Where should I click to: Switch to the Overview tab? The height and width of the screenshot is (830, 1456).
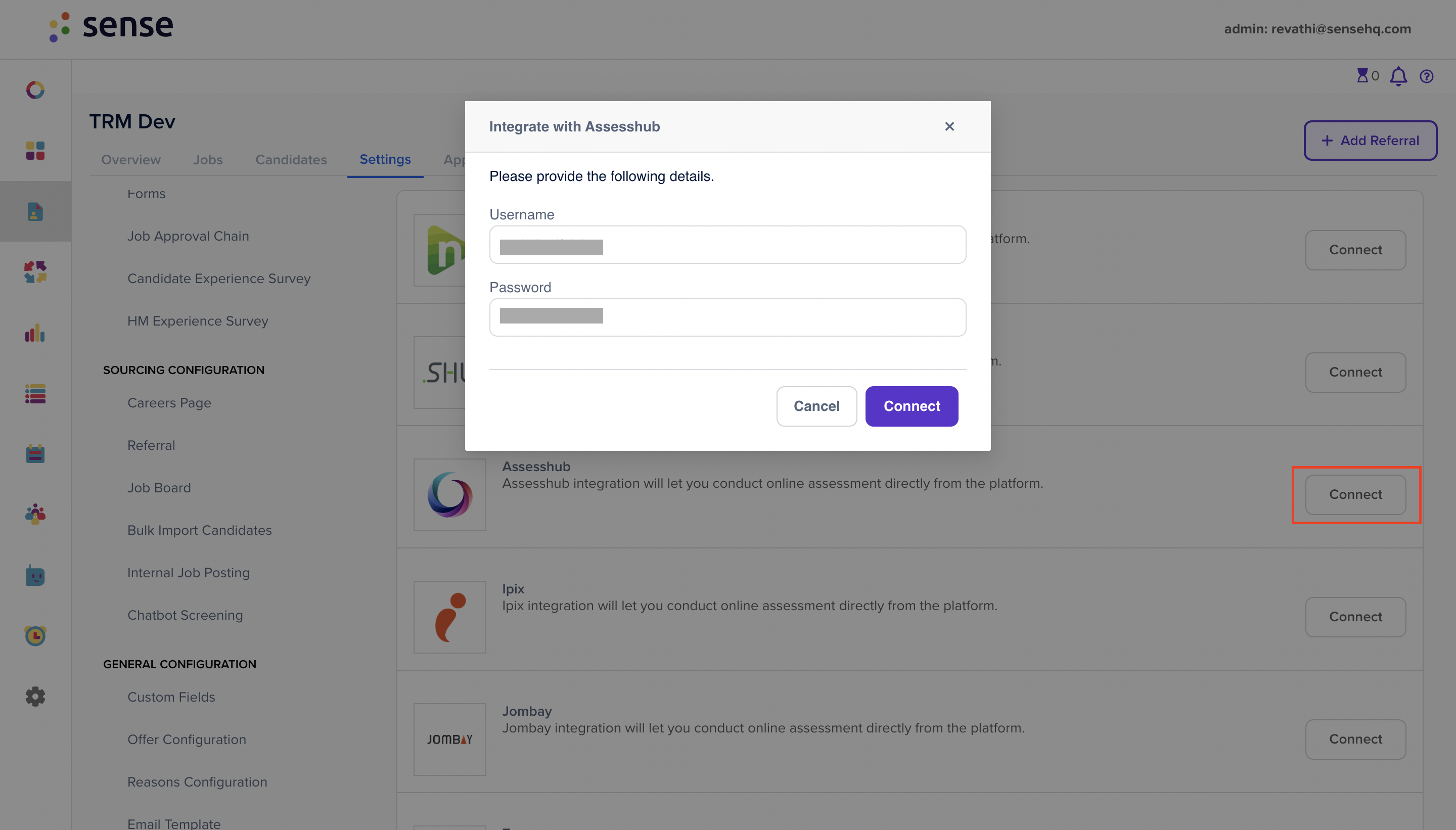pyautogui.click(x=131, y=160)
